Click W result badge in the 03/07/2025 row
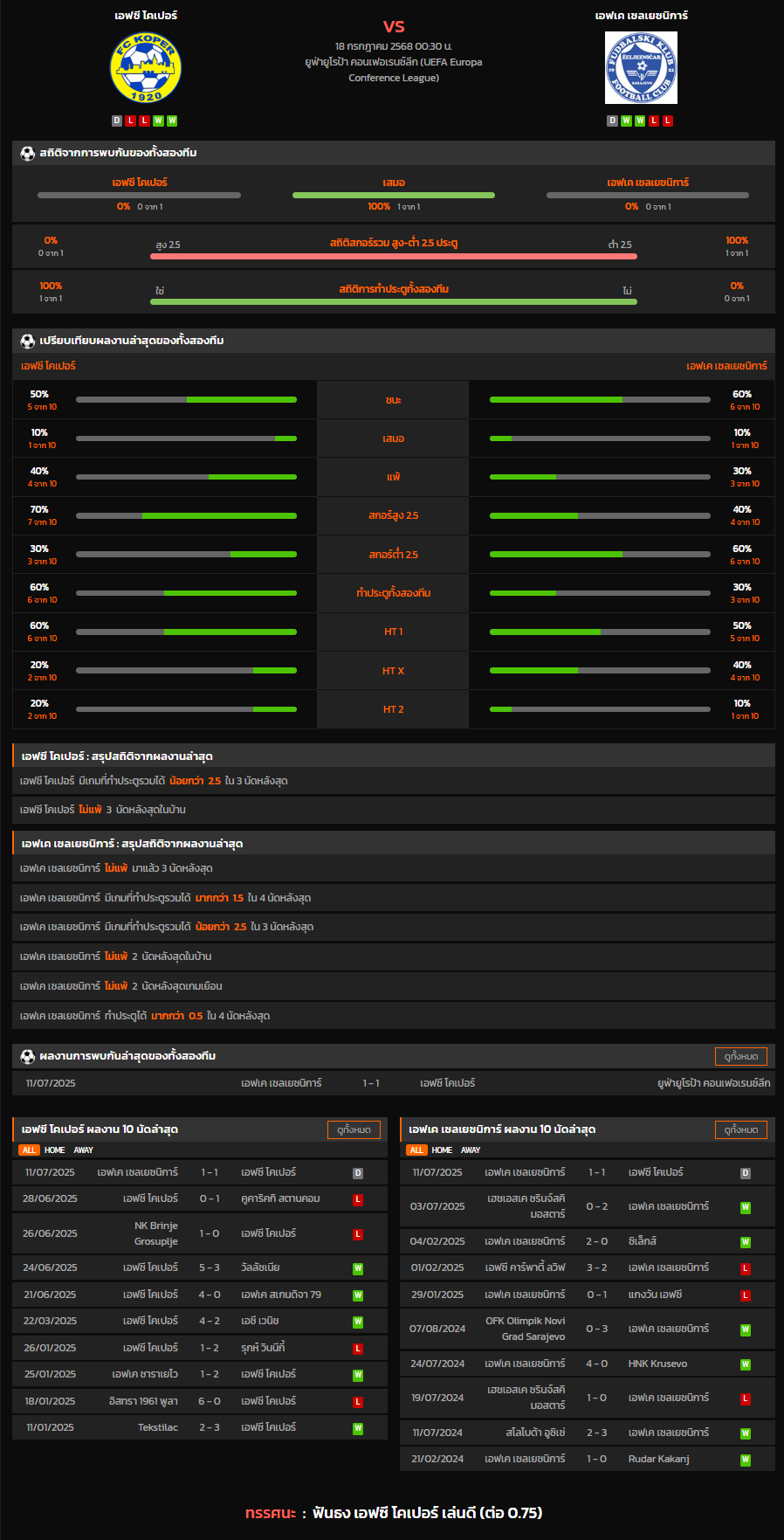Screen dimensions: 784x1540 pos(746,1207)
